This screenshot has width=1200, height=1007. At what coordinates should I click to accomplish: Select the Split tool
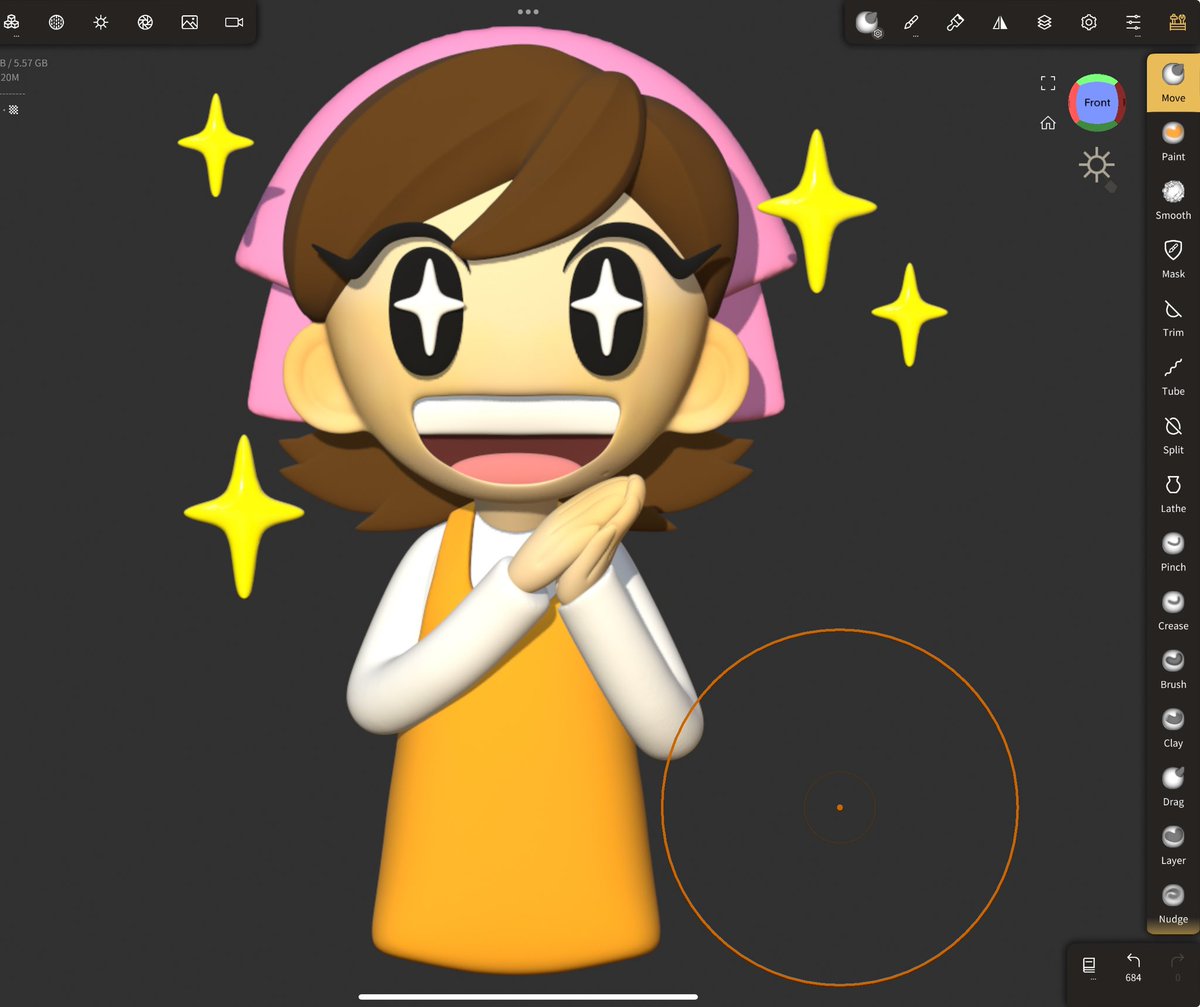coord(1173,434)
